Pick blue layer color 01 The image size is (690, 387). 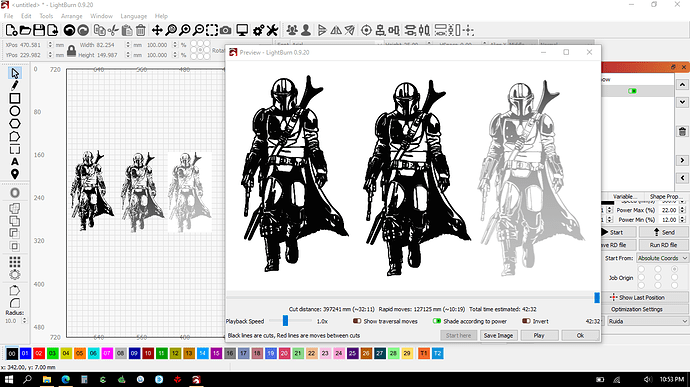click(25, 353)
